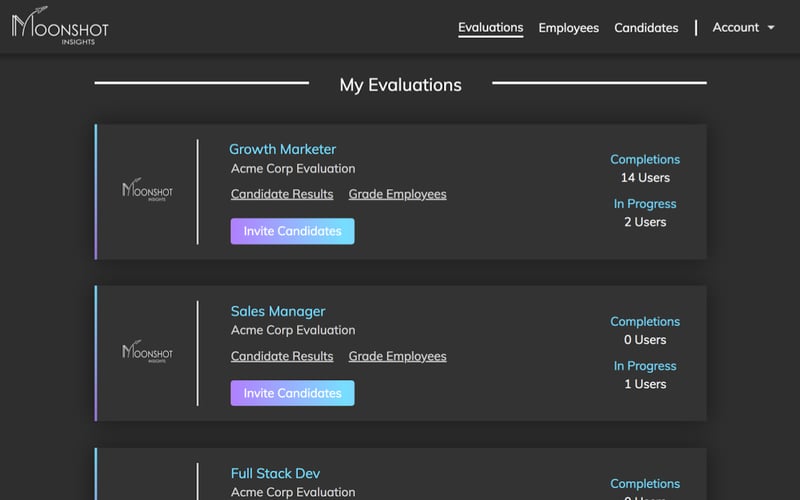
Task: Click Completions label in Full Stack Dev card
Action: click(645, 484)
